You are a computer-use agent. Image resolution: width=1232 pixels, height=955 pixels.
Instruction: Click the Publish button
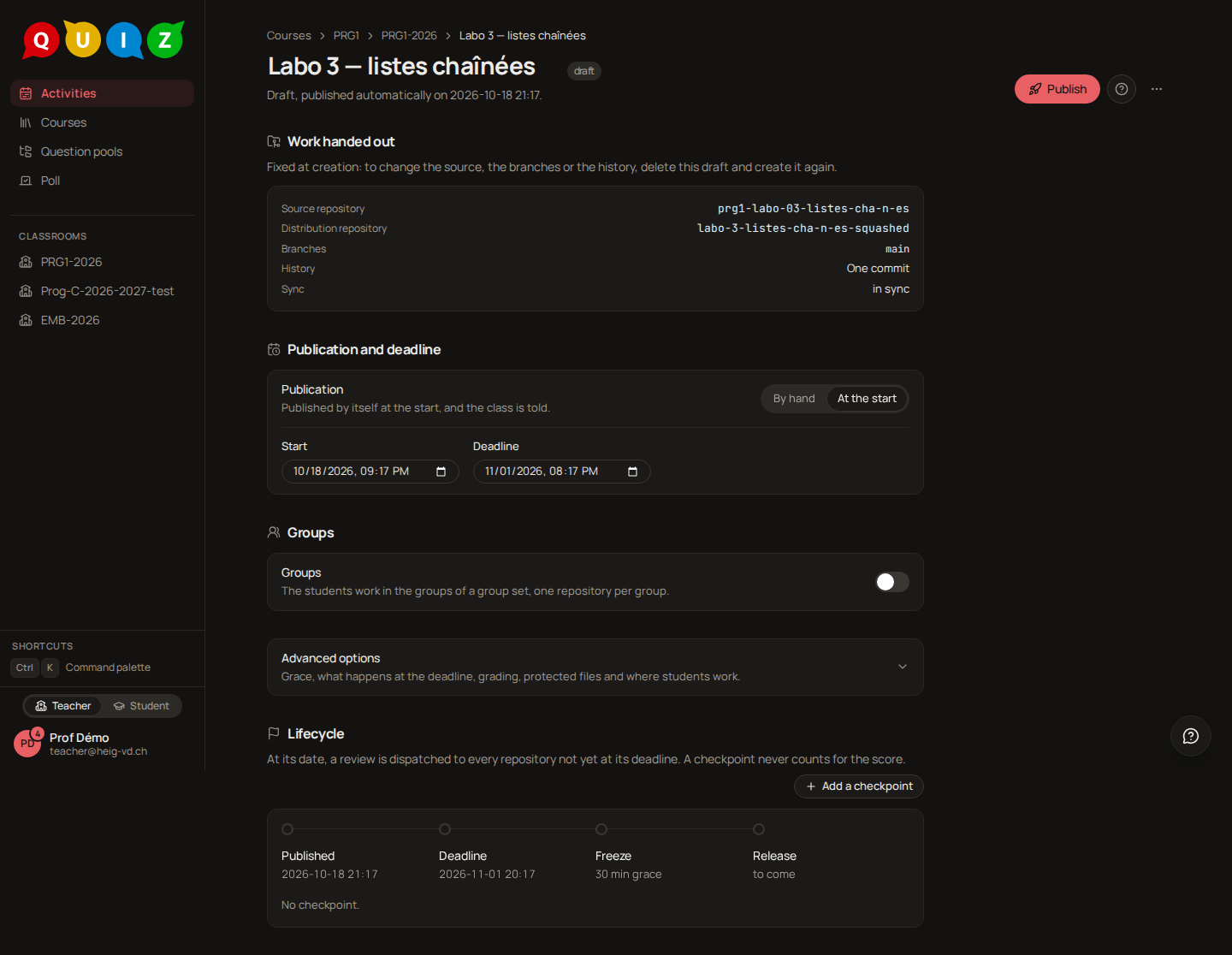tap(1057, 89)
